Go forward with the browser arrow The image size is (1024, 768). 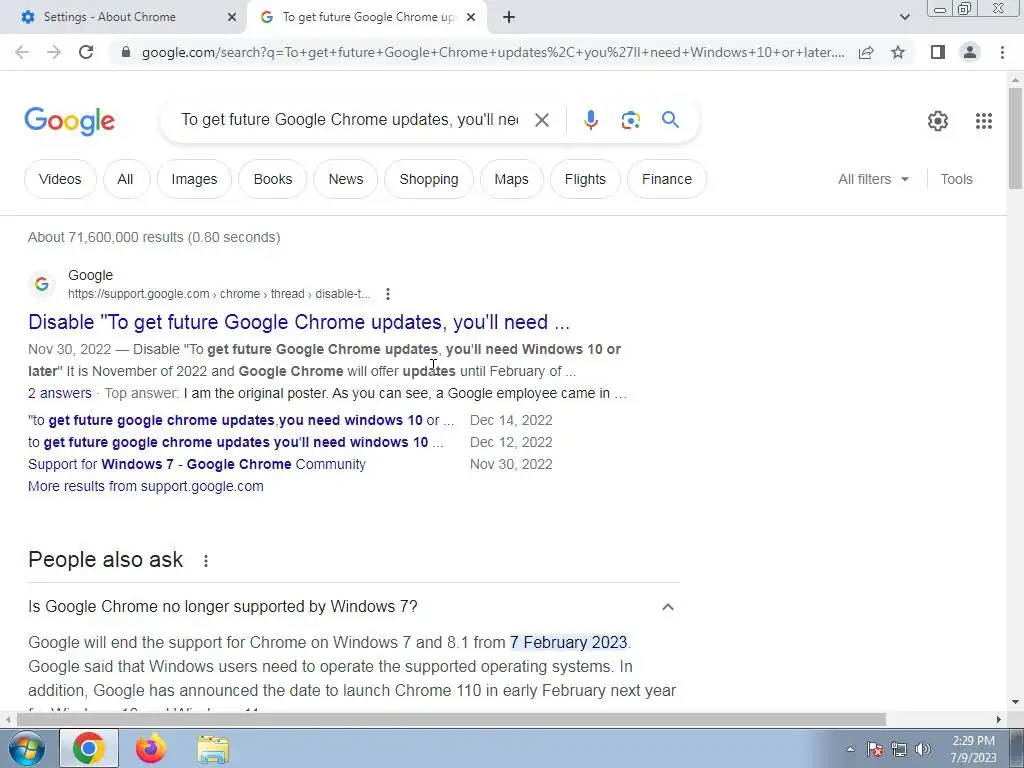point(54,52)
